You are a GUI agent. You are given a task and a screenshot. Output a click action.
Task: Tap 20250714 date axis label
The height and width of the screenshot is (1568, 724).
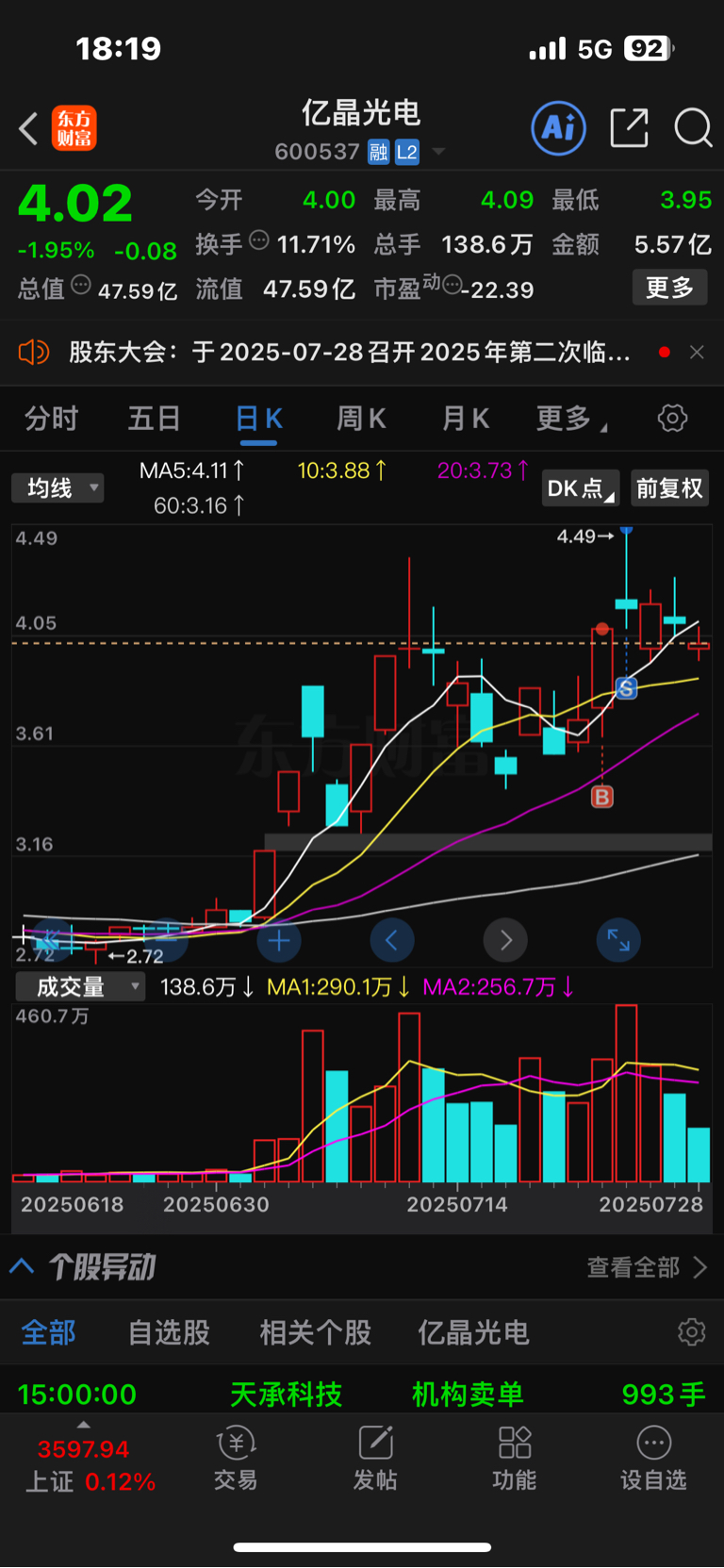point(457,1205)
